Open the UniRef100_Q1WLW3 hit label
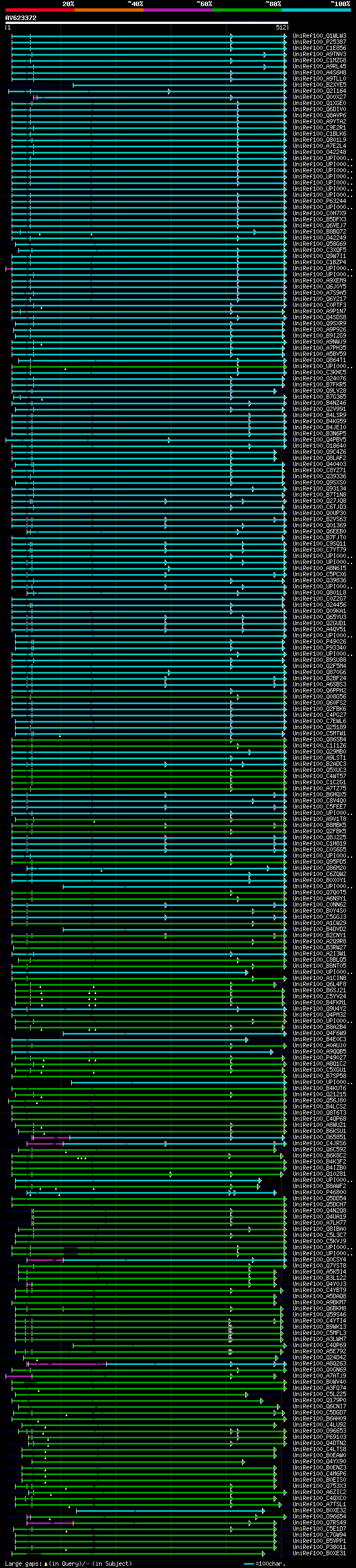The height and width of the screenshot is (1568, 356). point(319,36)
